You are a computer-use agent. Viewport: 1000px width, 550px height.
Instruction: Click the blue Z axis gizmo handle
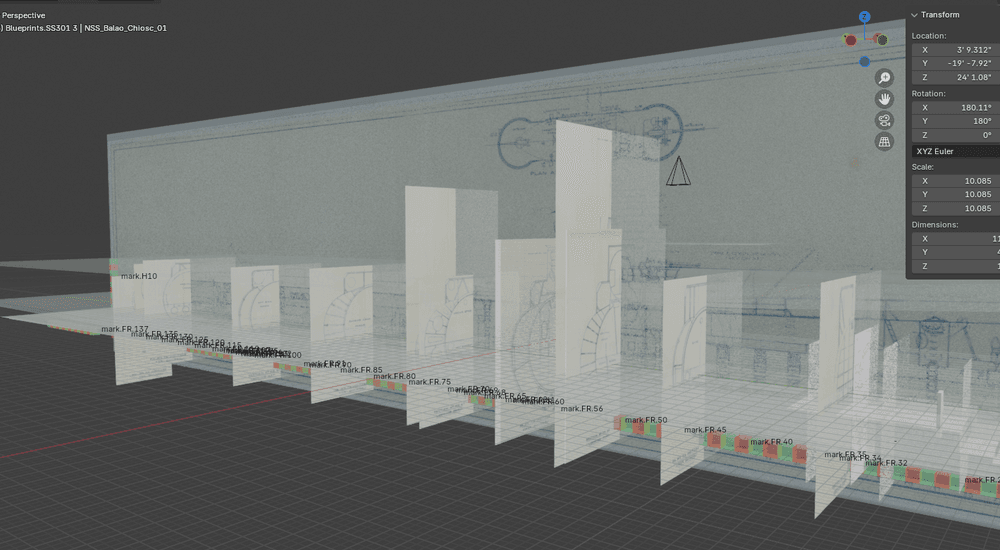pos(864,17)
